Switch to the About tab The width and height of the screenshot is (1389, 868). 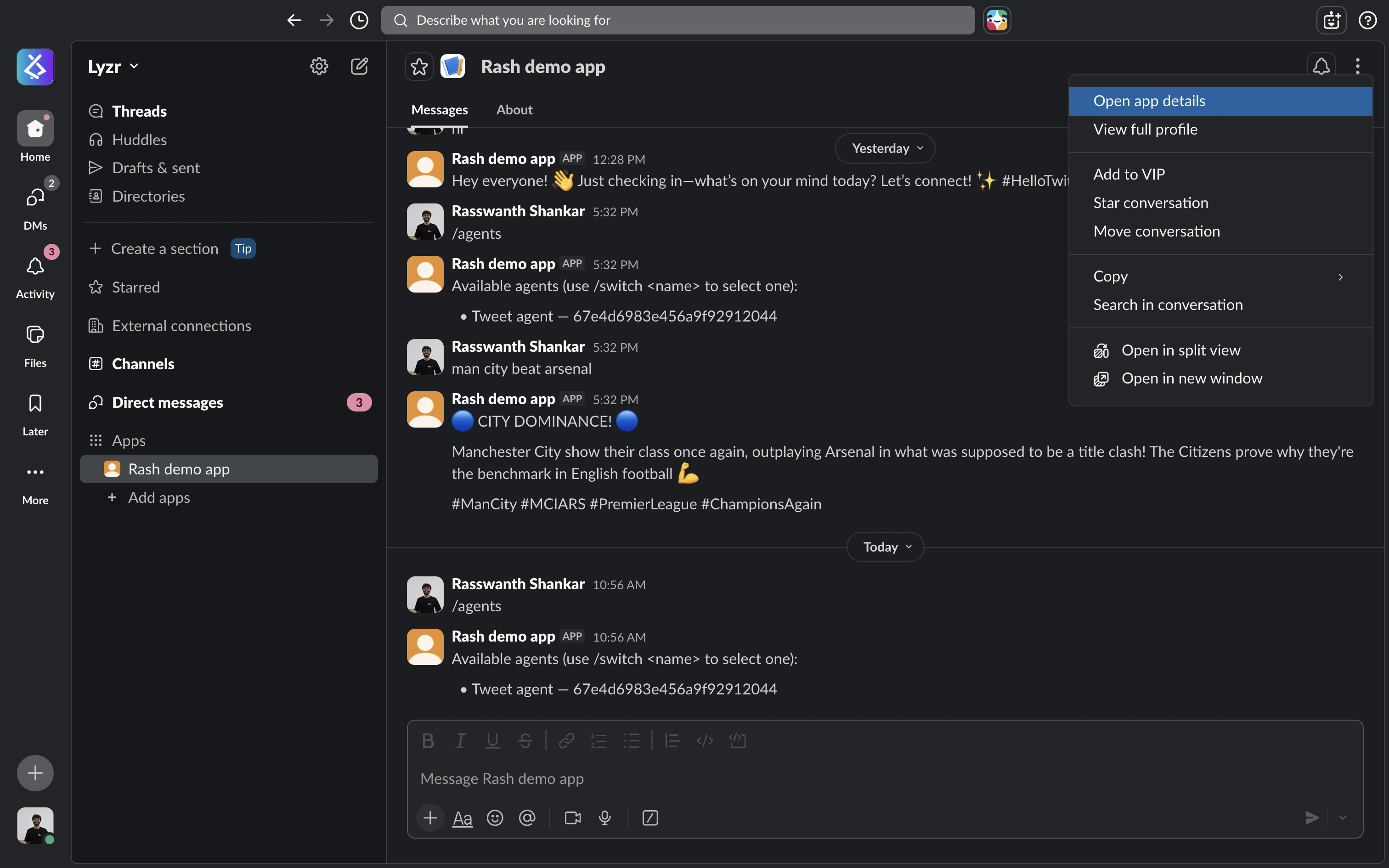pos(514,110)
